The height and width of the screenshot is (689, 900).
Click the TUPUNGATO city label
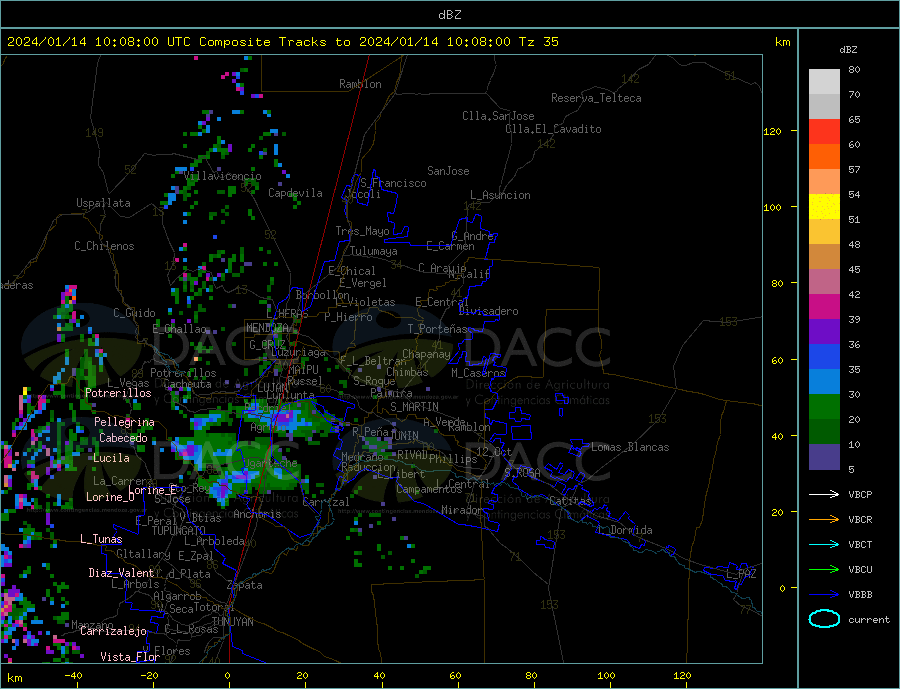pos(179,531)
